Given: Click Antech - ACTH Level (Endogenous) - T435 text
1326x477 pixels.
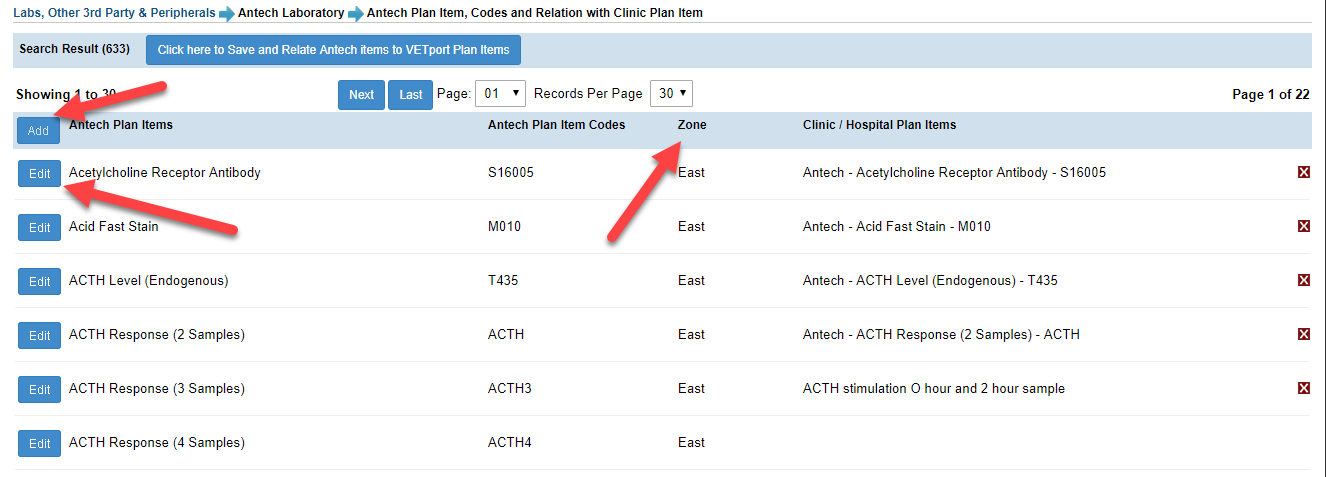Looking at the screenshot, I should [930, 280].
